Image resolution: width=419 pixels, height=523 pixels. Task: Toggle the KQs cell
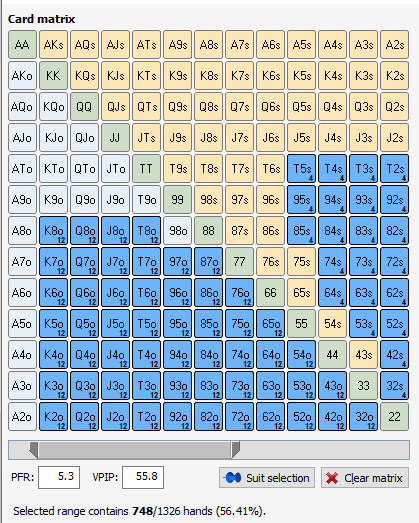(x=84, y=76)
